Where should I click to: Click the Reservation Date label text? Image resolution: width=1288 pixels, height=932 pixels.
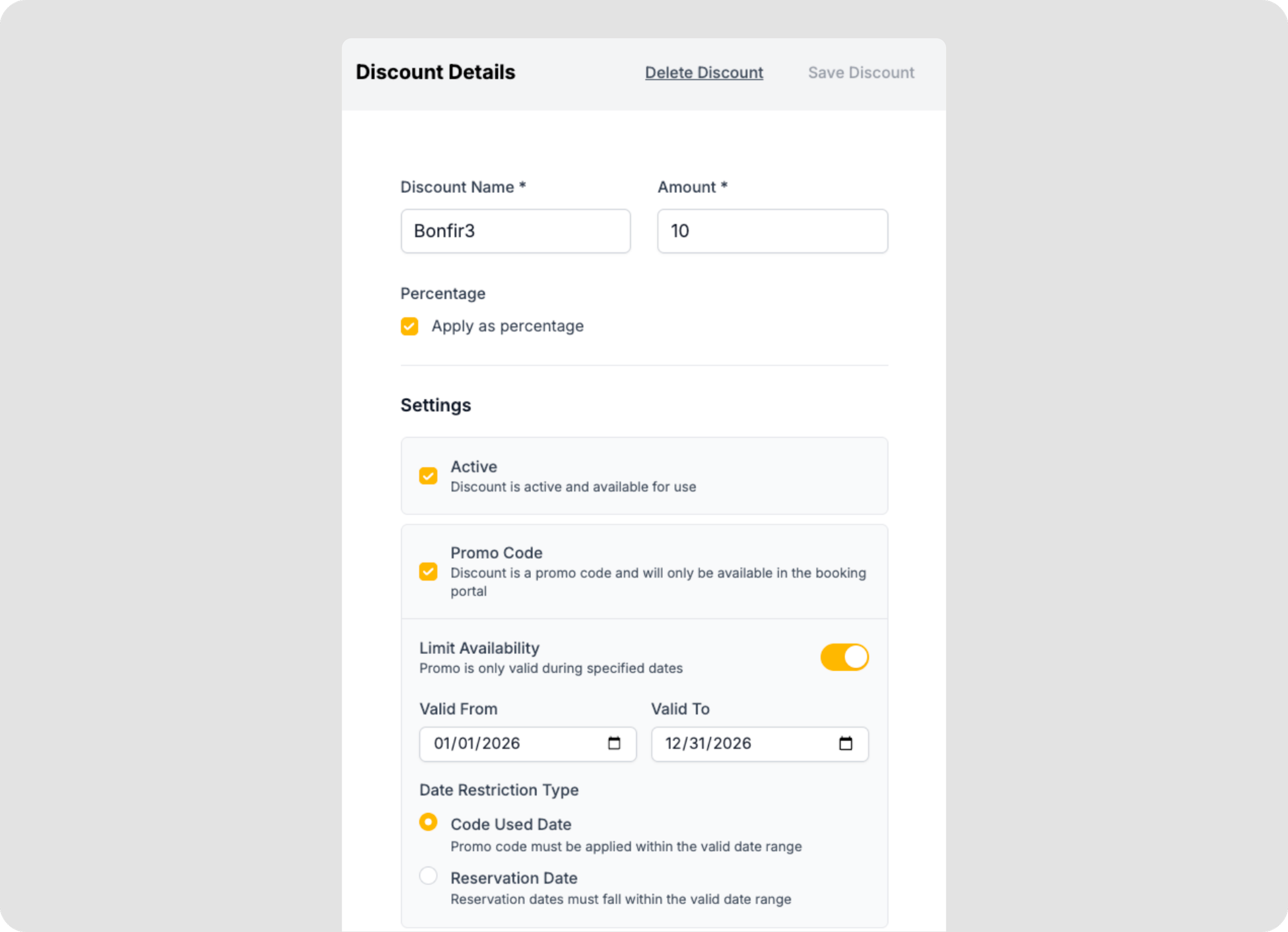514,878
